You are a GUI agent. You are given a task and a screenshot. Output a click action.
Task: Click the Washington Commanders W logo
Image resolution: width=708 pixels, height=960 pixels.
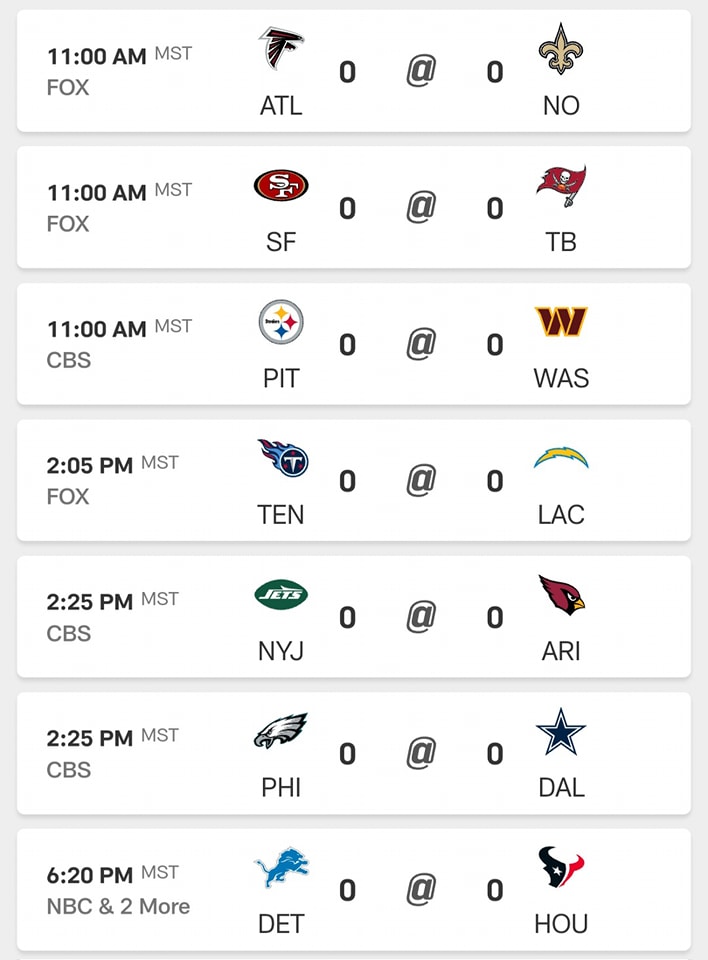tap(561, 321)
